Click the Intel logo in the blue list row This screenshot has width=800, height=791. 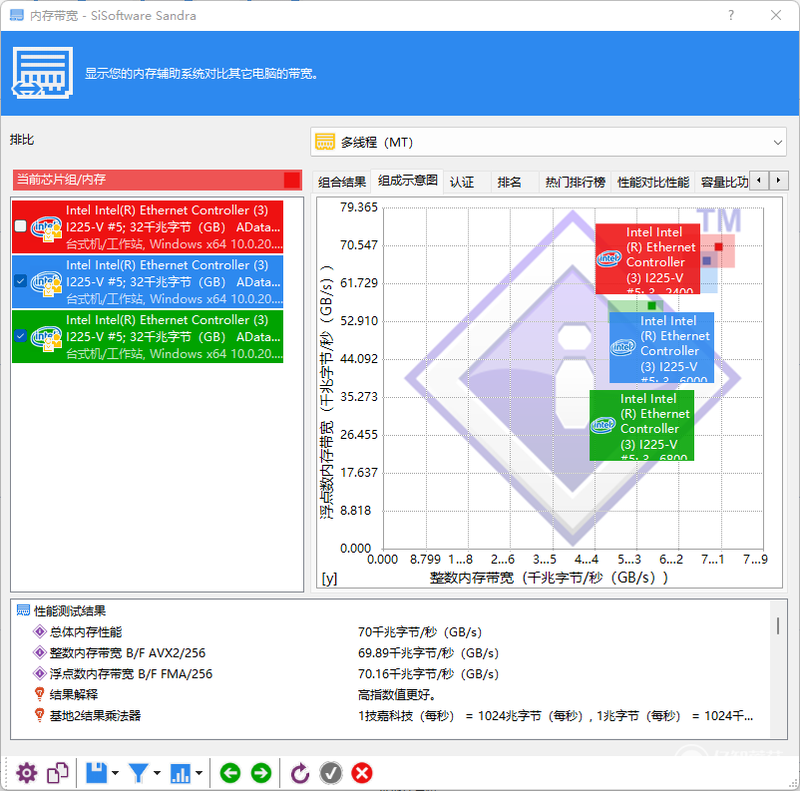tap(46, 282)
